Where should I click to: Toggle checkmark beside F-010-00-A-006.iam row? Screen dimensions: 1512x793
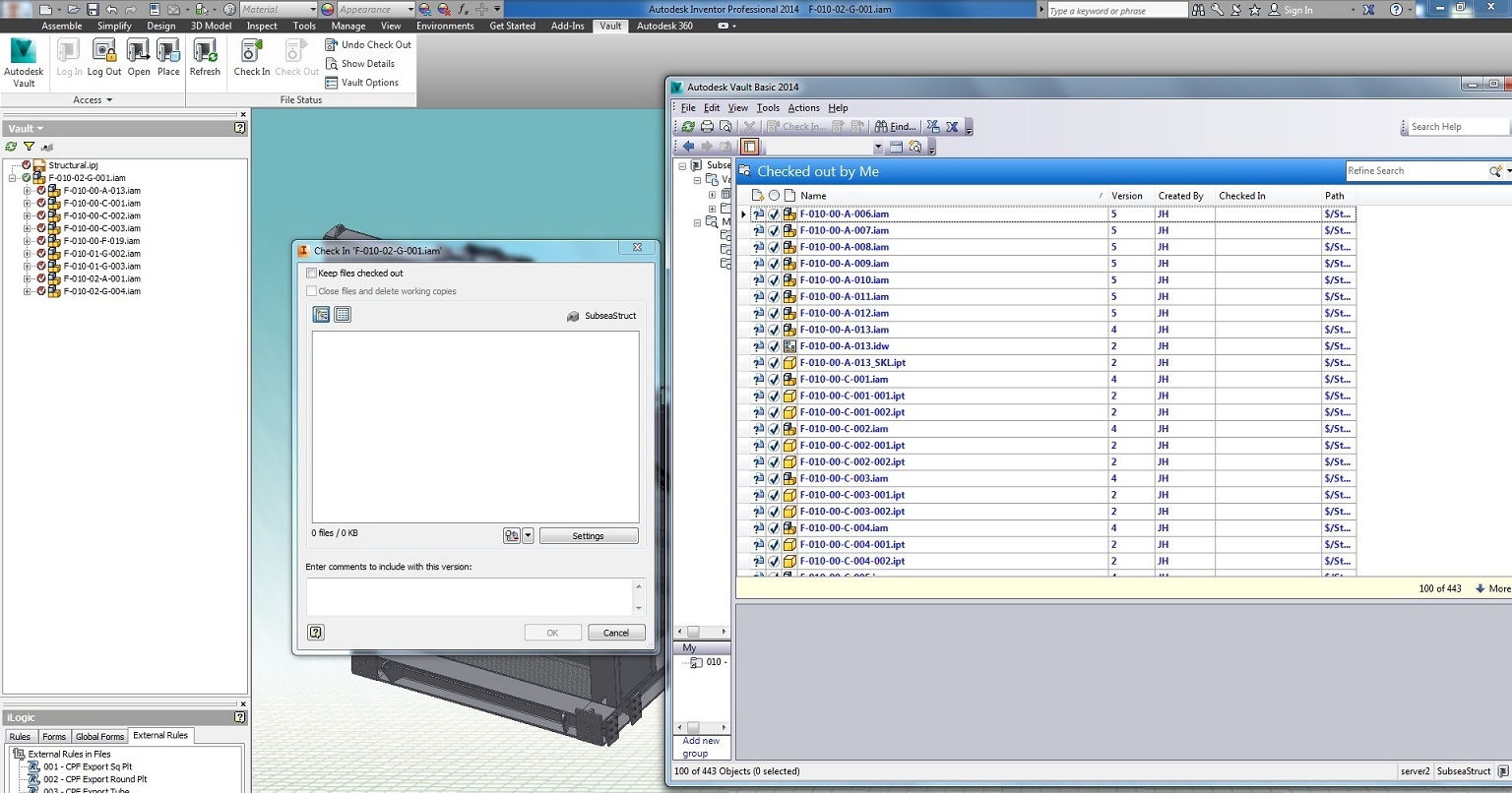point(774,213)
